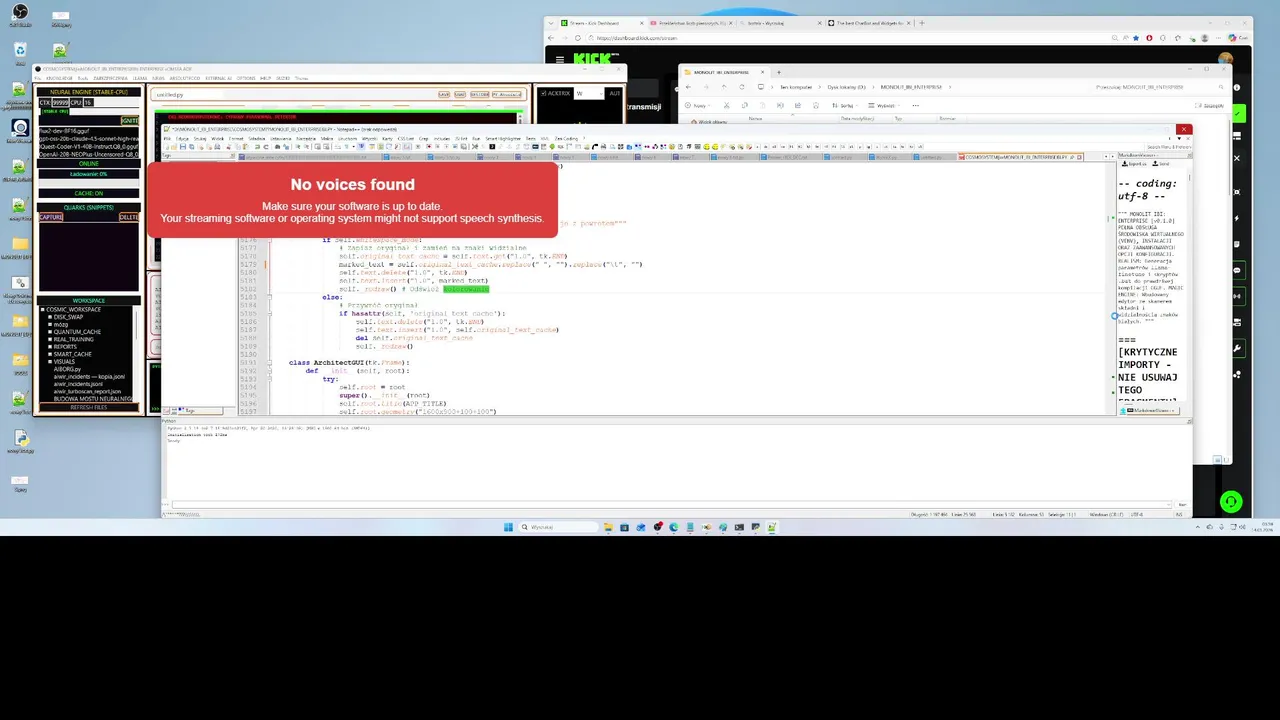Collapse fold marker at class ArchitectGUI line
Viewport: 1280px width, 720px height.
click(269, 363)
